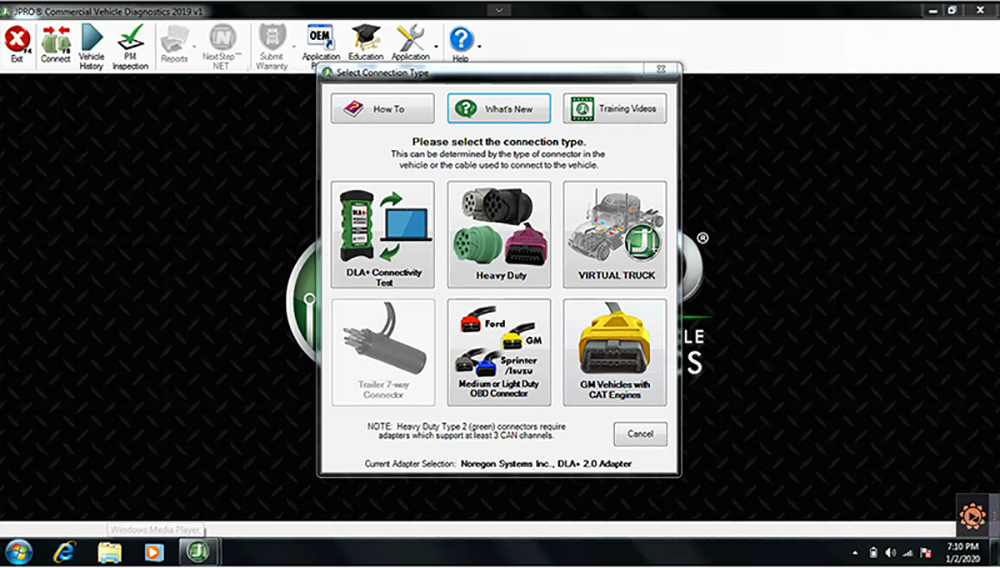The height and width of the screenshot is (568, 1000).
Task: Open File Explorer from taskbar
Action: pyautogui.click(x=109, y=552)
